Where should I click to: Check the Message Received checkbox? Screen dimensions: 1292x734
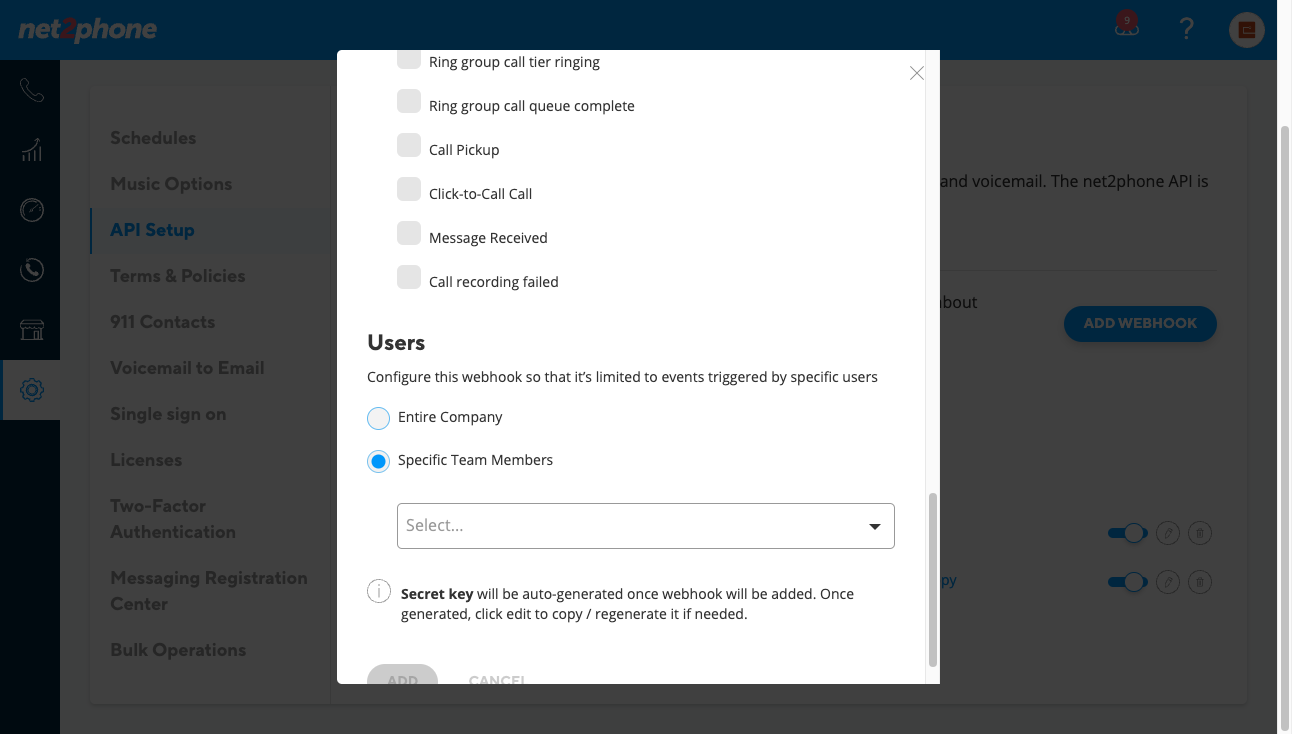[409, 234]
